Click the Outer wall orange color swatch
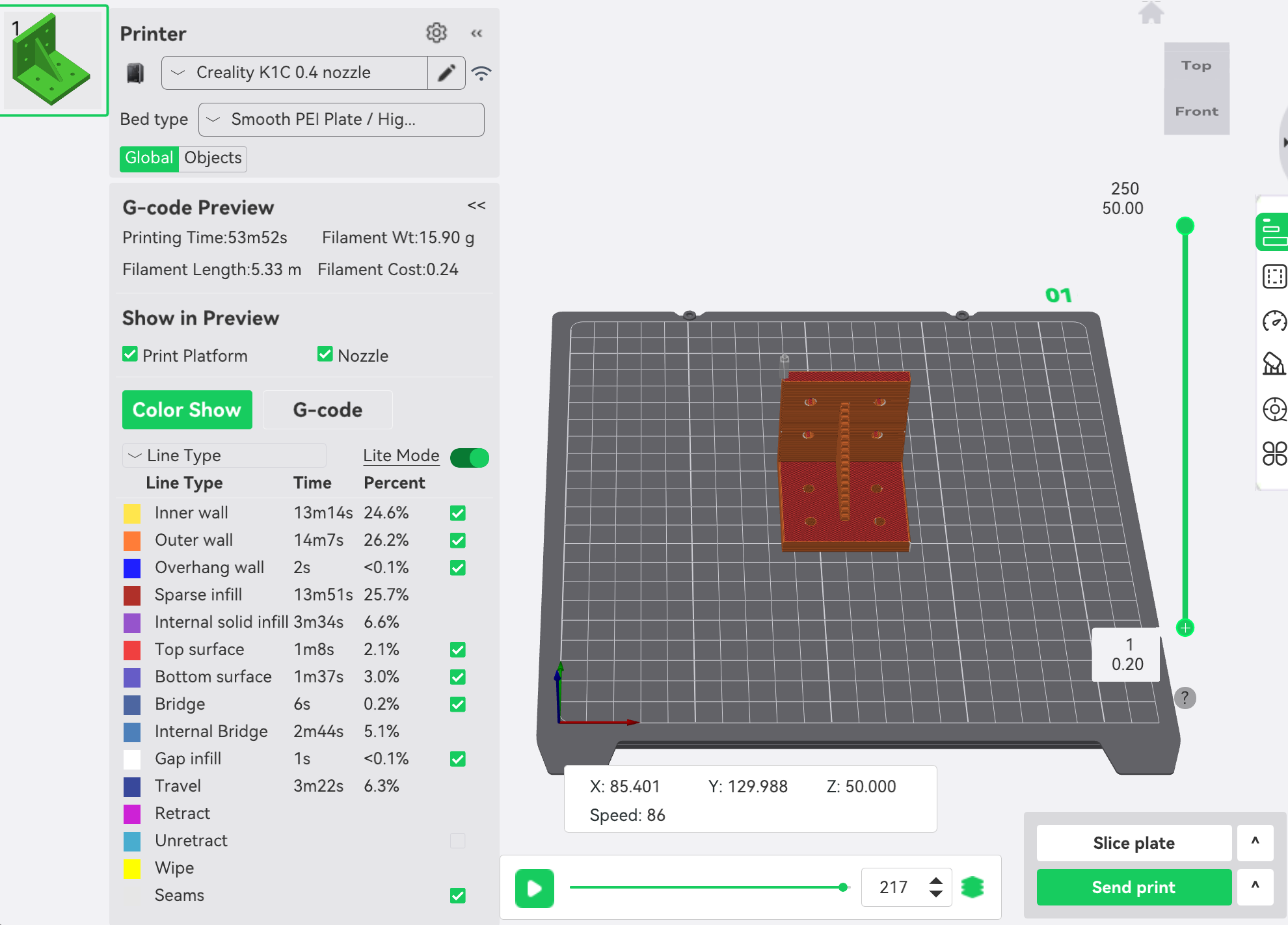 132,541
